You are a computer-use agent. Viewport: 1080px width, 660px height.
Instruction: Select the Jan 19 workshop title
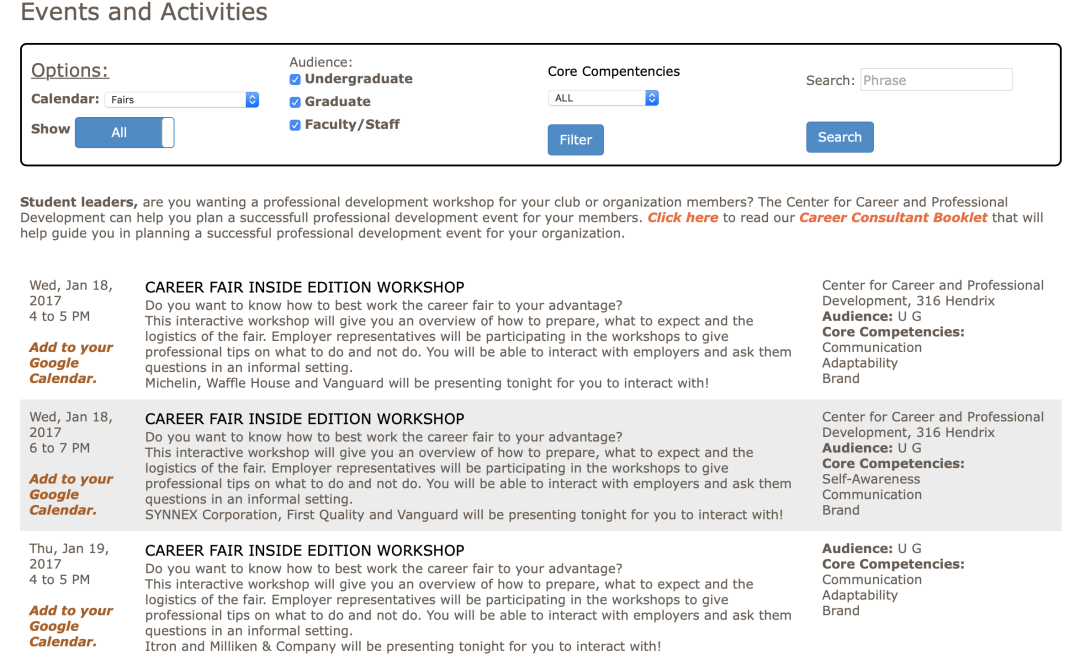[x=304, y=551]
